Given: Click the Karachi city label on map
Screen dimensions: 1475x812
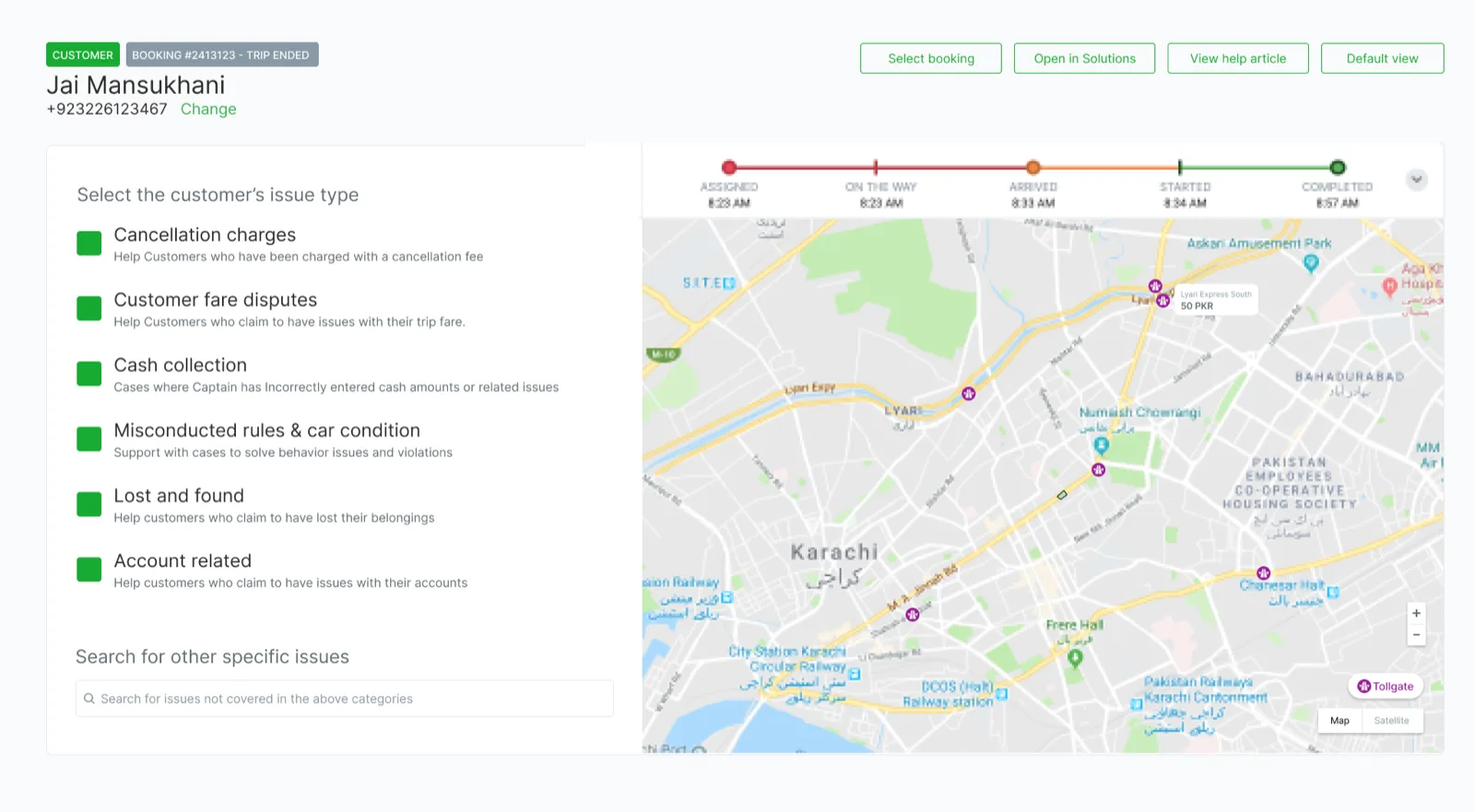Looking at the screenshot, I should (x=834, y=552).
